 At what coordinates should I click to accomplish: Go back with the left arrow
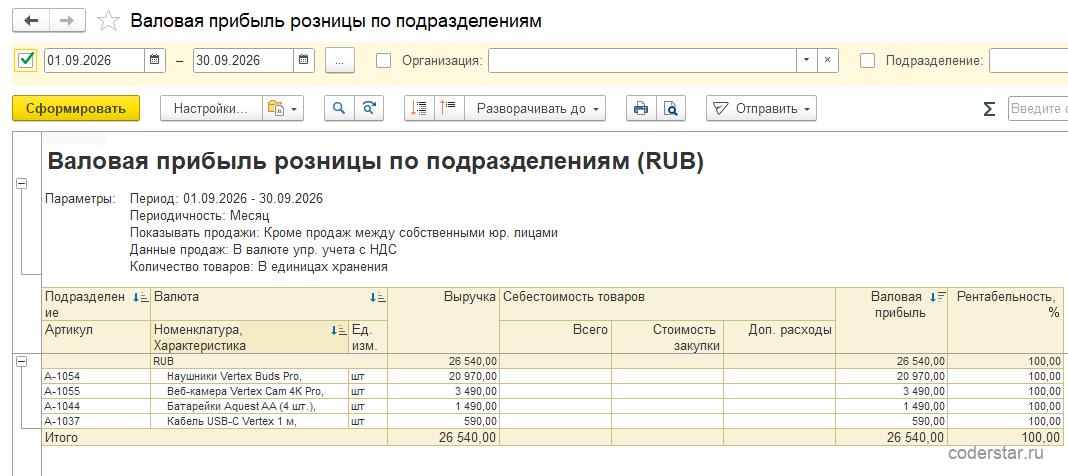[31, 20]
